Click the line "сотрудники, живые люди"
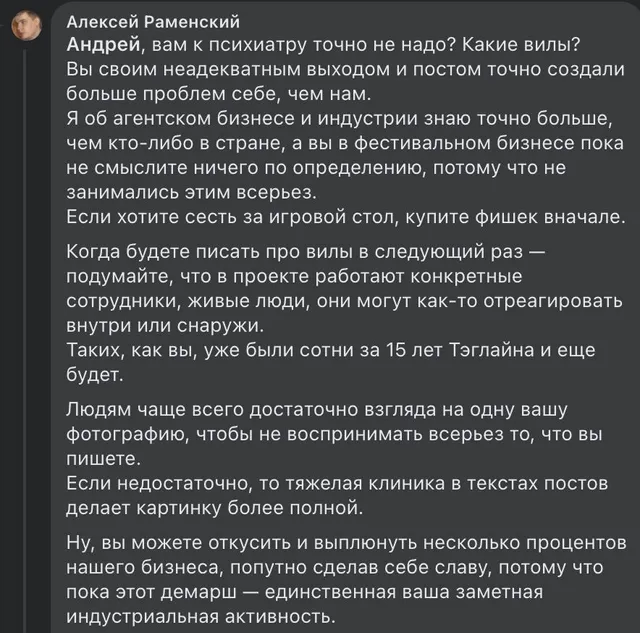 click(344, 301)
